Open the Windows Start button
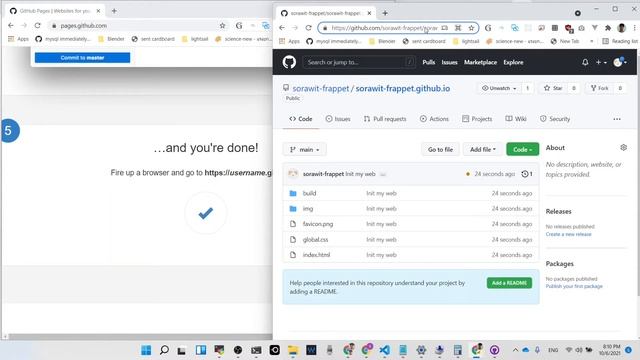This screenshot has width=640, height=360. [146, 350]
